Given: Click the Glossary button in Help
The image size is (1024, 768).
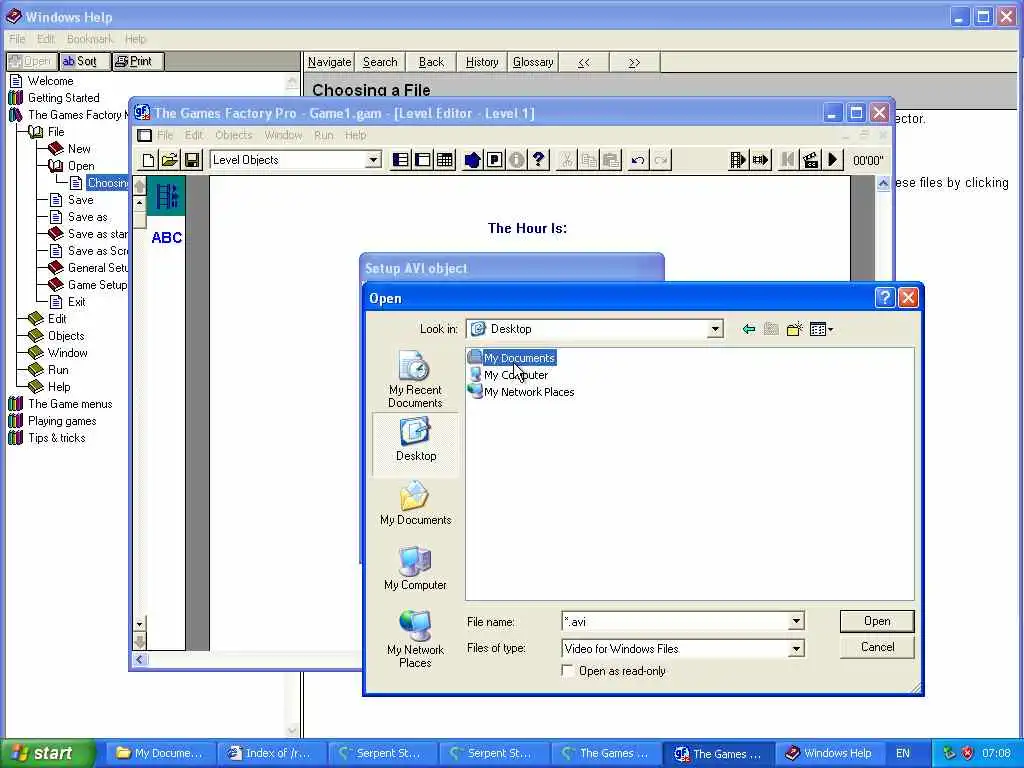Looking at the screenshot, I should 533,62.
